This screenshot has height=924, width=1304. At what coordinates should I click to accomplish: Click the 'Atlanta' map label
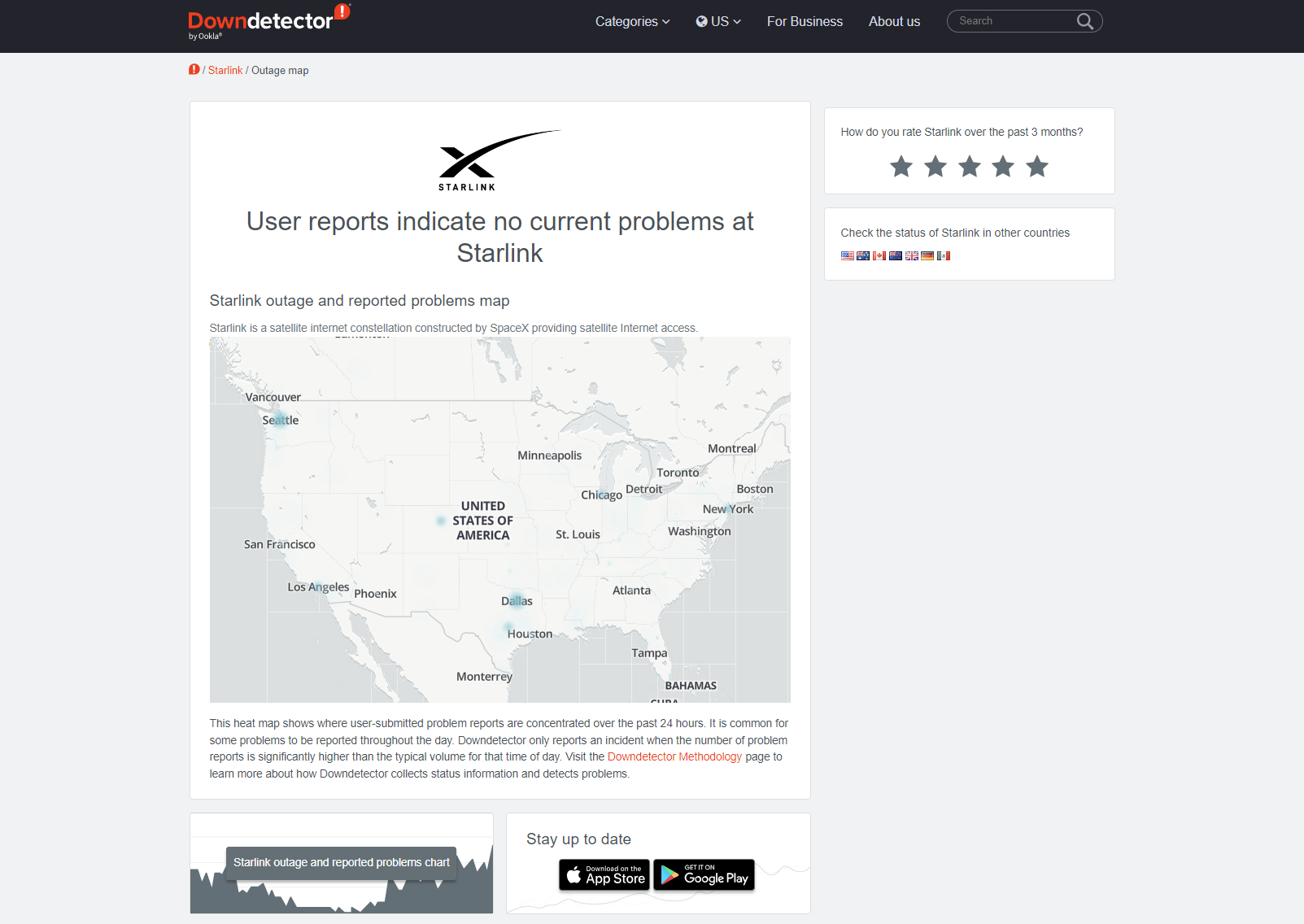631,591
